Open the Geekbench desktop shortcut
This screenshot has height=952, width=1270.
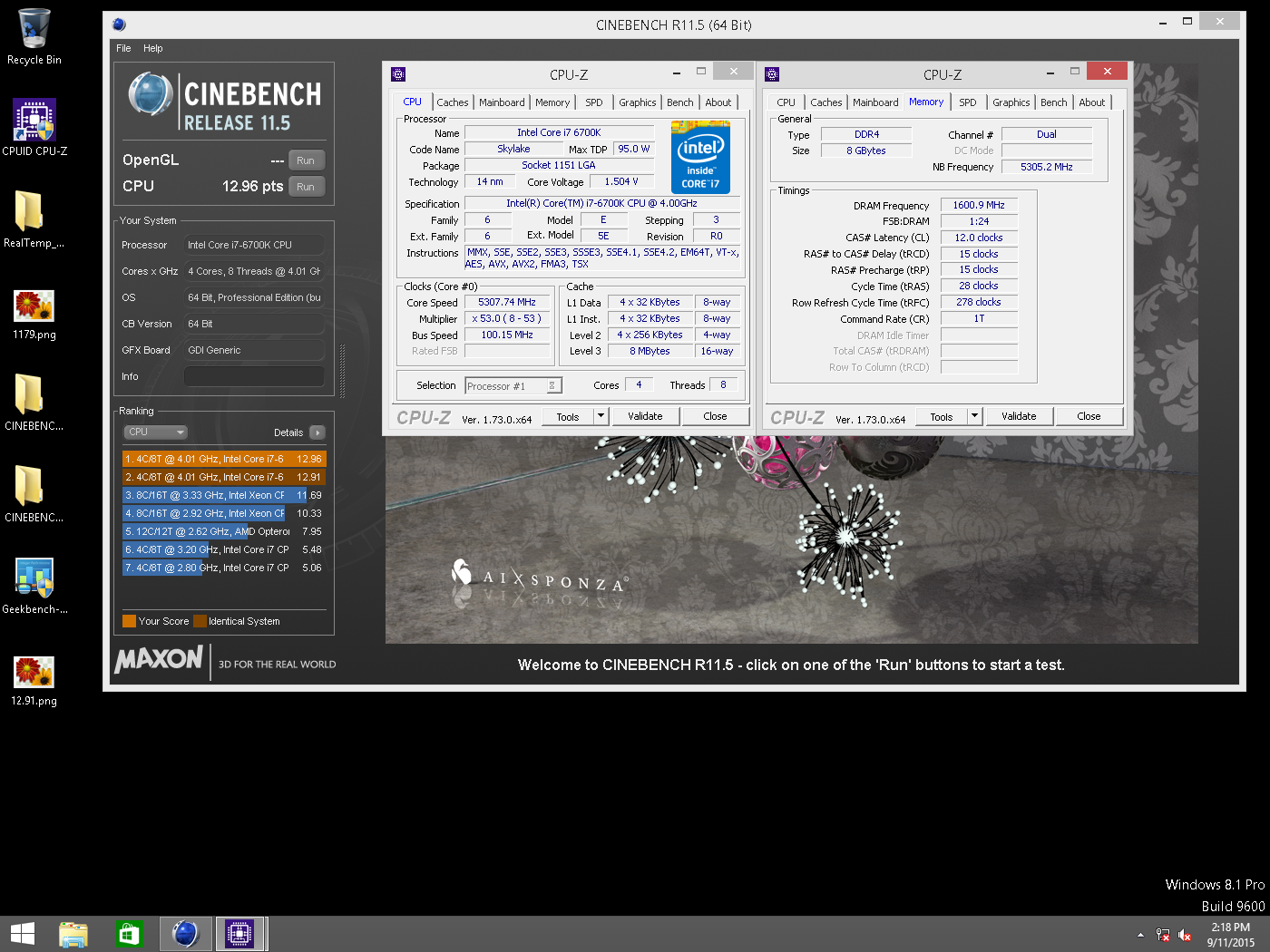tap(34, 586)
